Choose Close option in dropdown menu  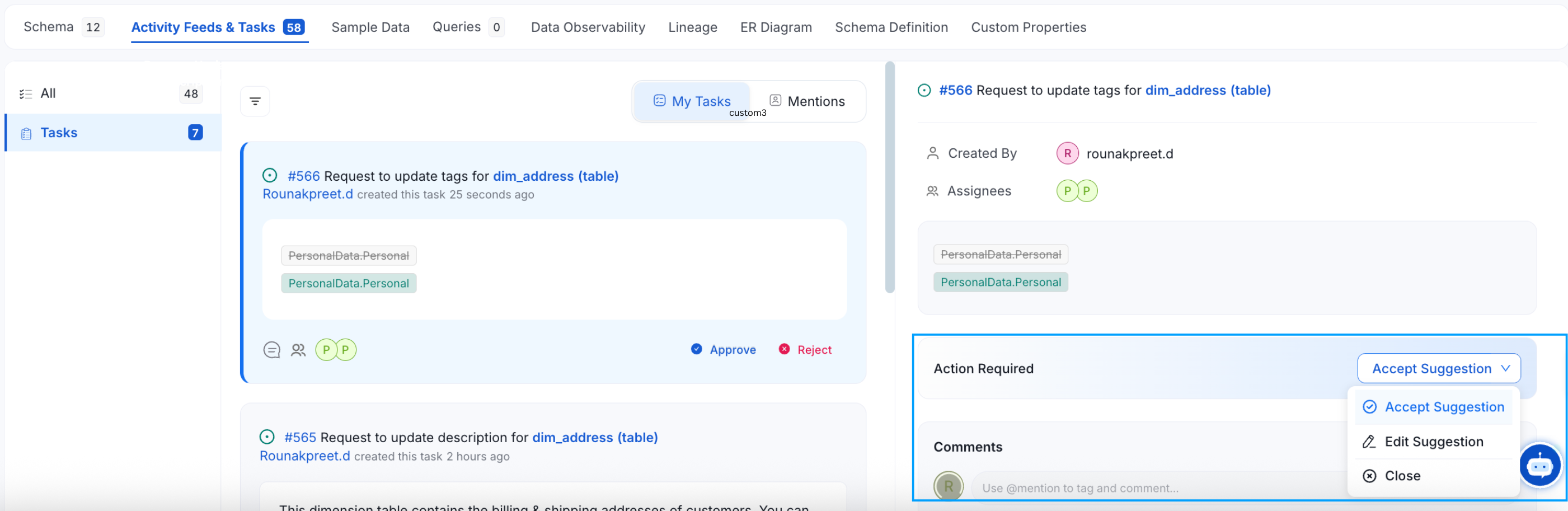point(1433,476)
